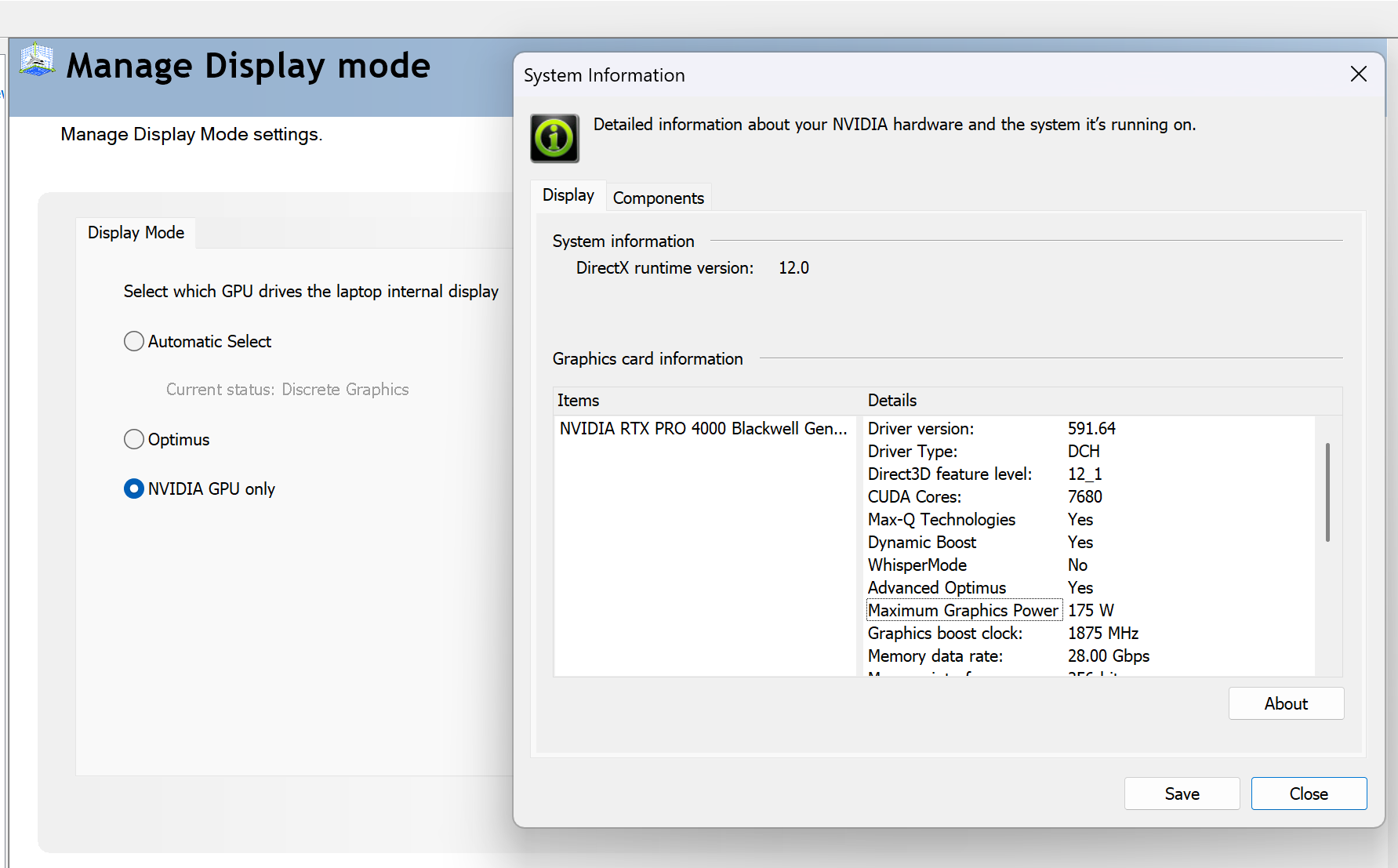This screenshot has height=868, width=1398.
Task: Select the Advanced Optimus detail row
Action: coord(936,588)
